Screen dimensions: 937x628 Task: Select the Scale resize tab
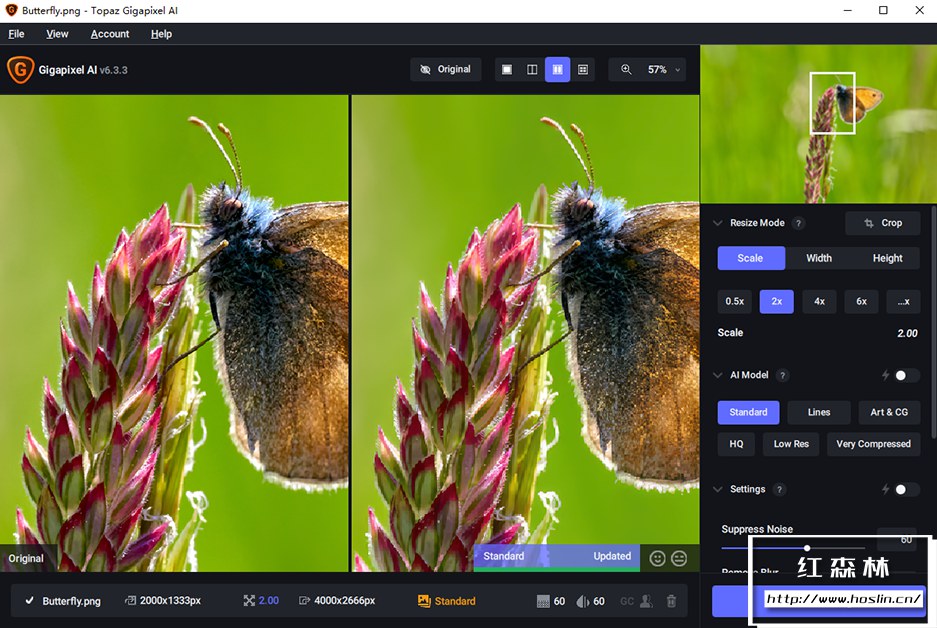click(751, 258)
